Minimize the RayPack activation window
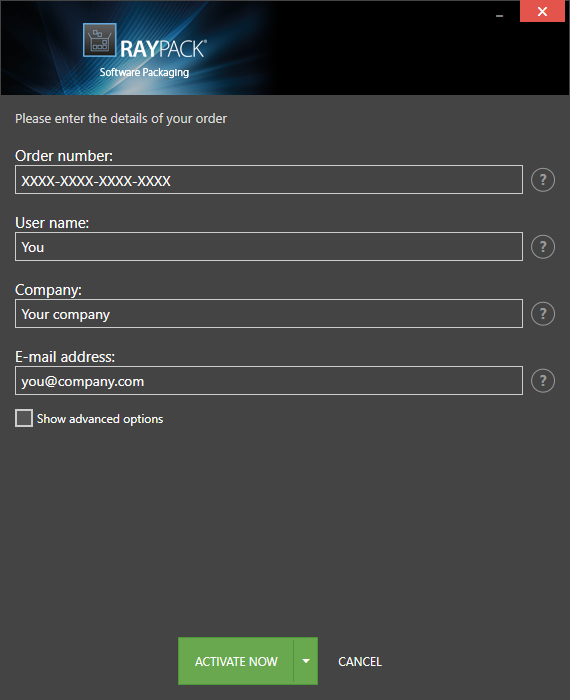570x700 pixels. pos(499,15)
